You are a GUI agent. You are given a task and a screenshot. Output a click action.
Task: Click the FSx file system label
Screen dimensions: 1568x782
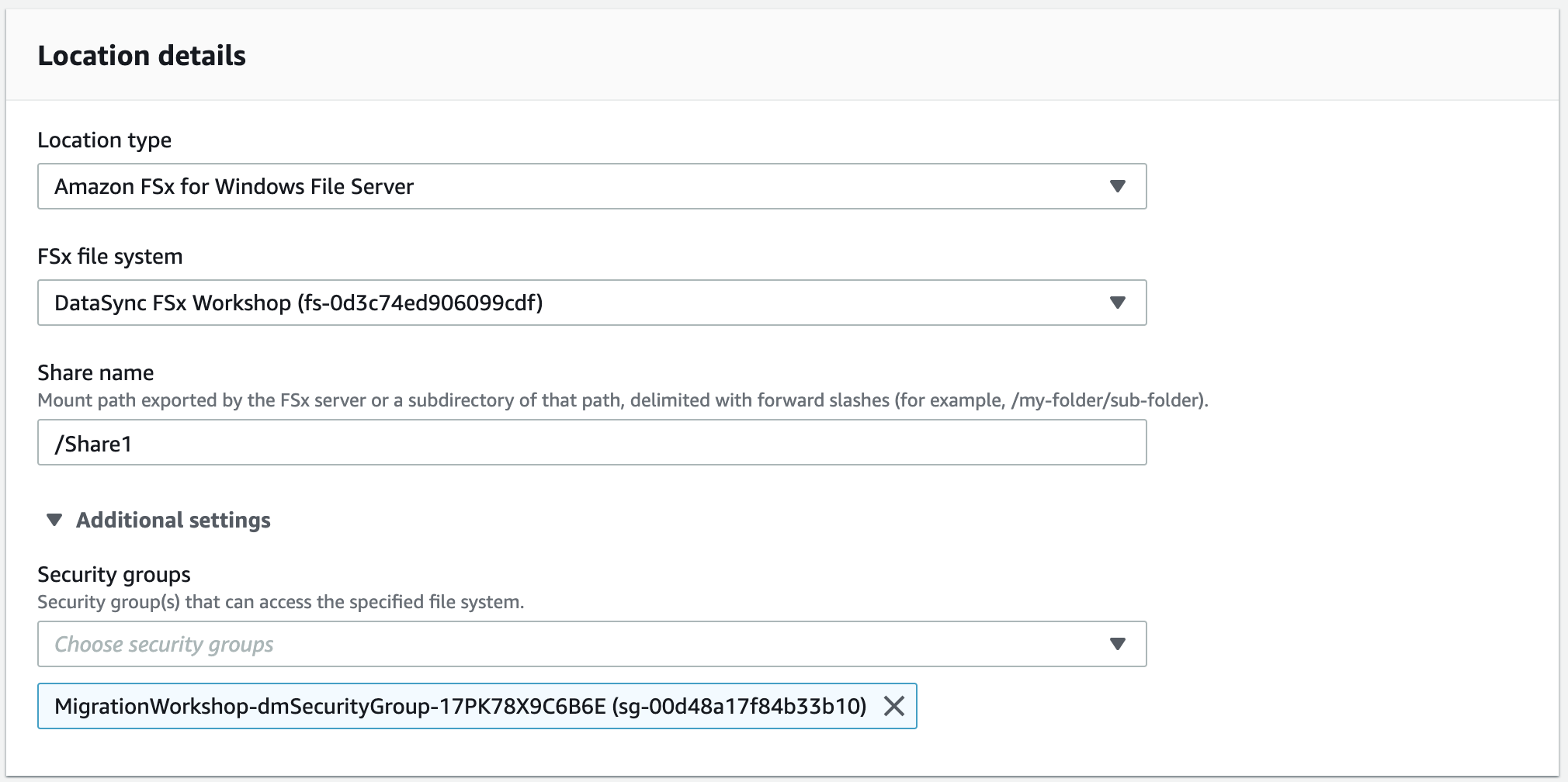click(x=110, y=257)
